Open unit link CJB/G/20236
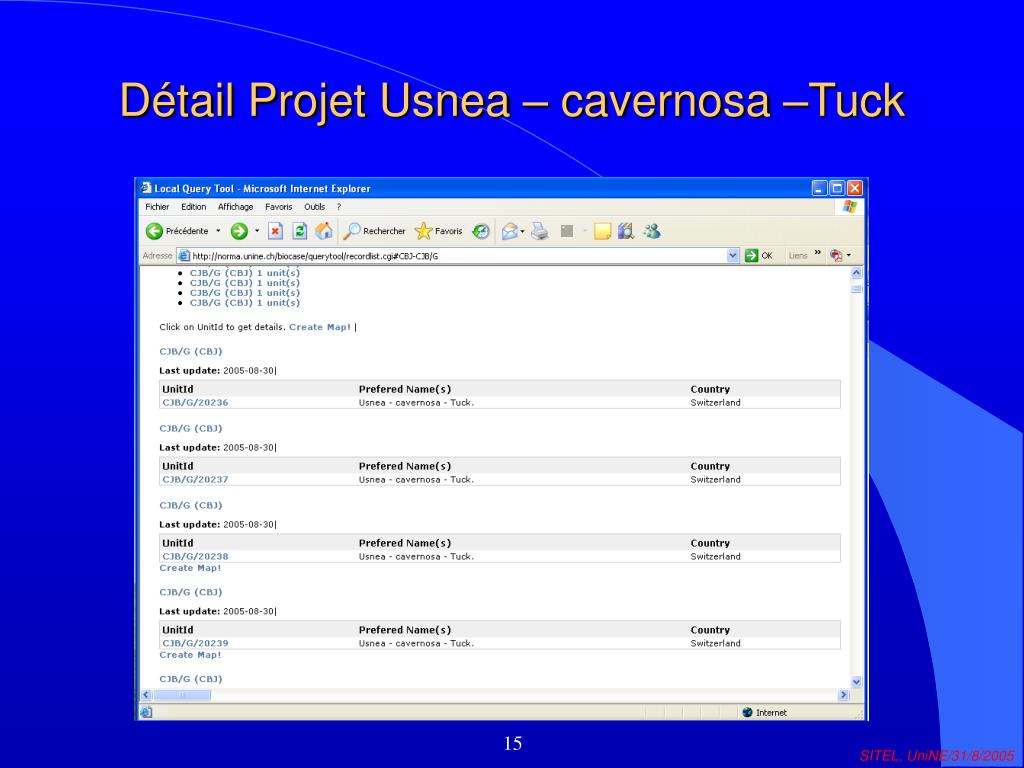Screen dimensions: 1024x768 (195, 403)
